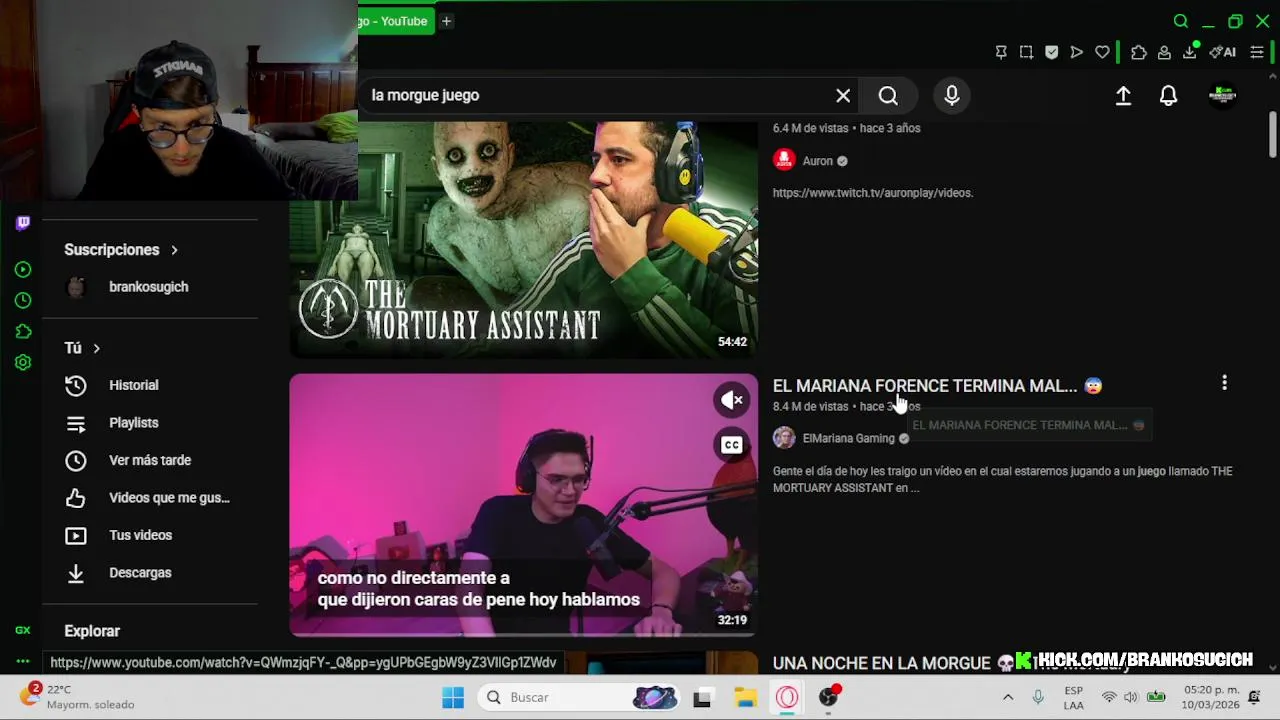Click the page vertical scrollbar thumb
The width and height of the screenshot is (1280, 720).
click(x=1272, y=134)
